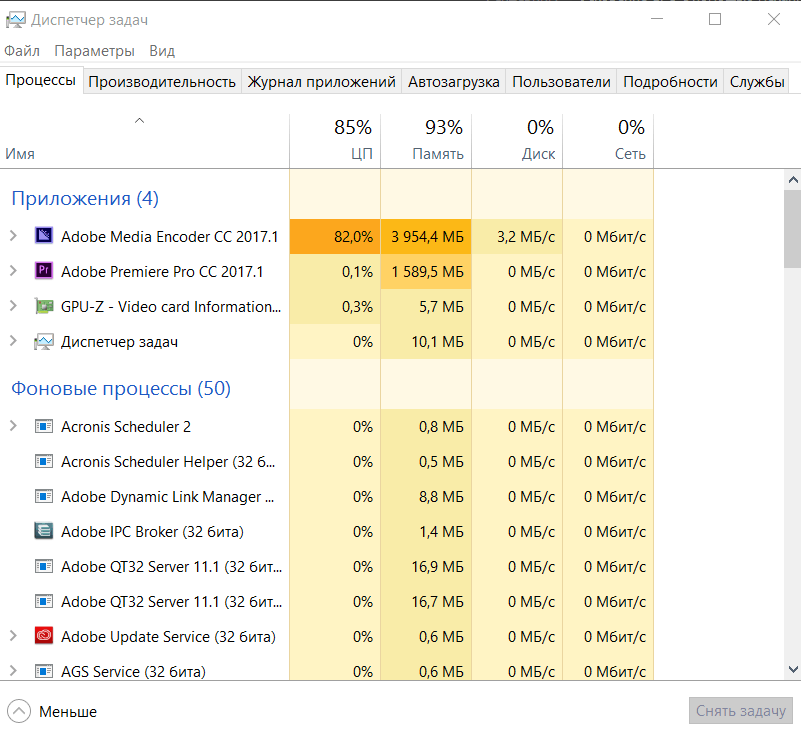Open the Подробности tab
The height and width of the screenshot is (730, 801).
point(670,82)
